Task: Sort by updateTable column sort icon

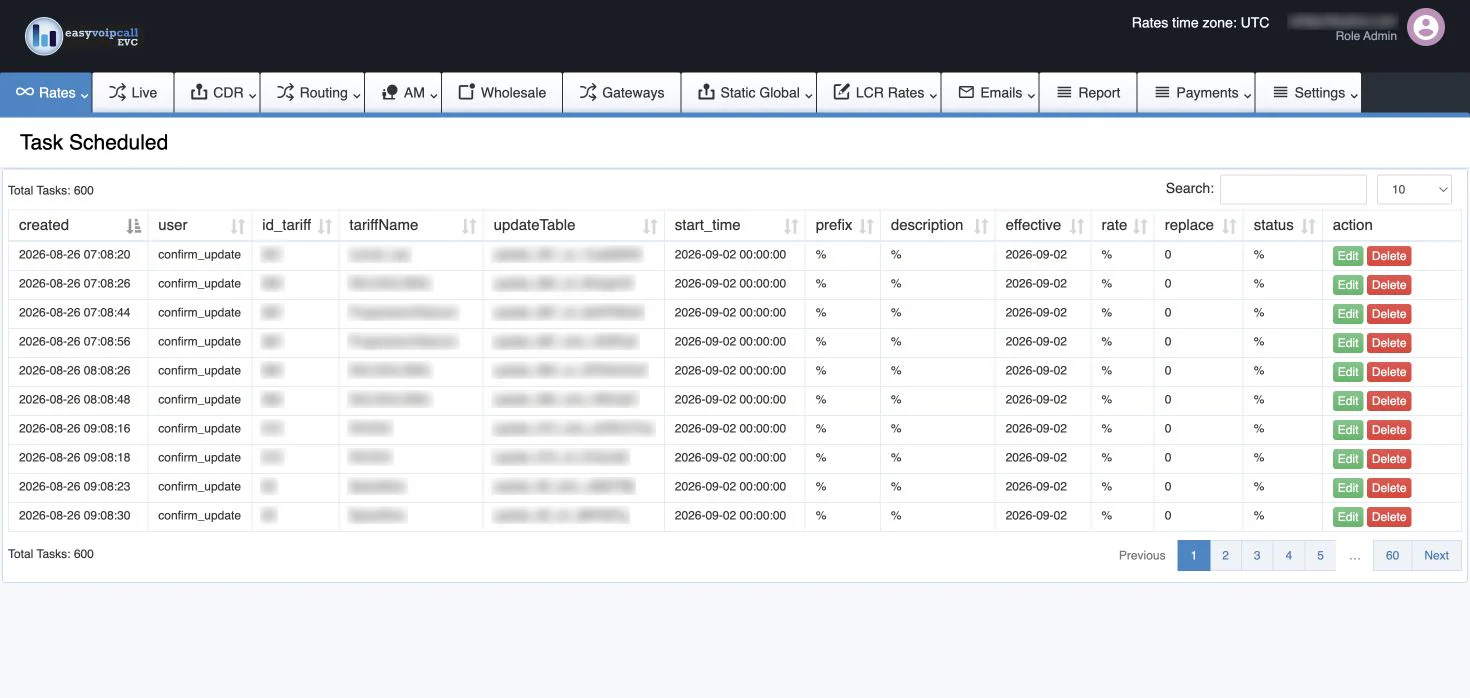Action: pyautogui.click(x=650, y=226)
